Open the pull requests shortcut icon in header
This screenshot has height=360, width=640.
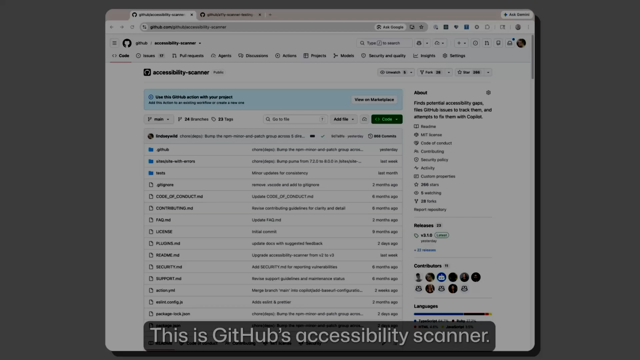click(487, 43)
